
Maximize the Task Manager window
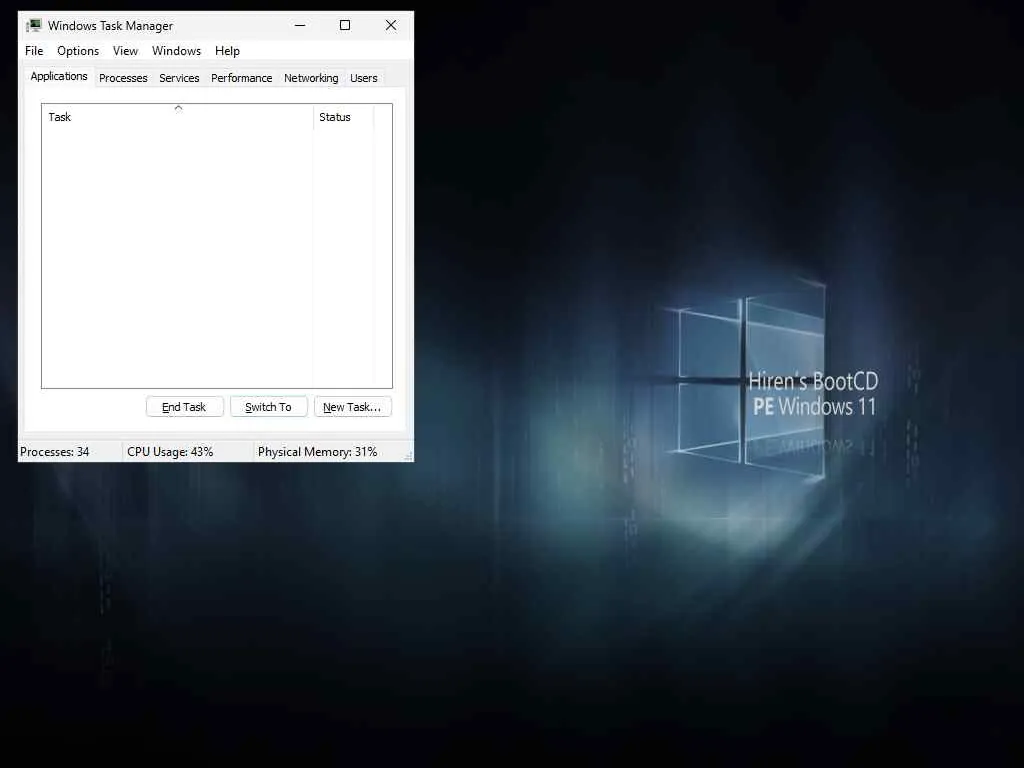coord(345,25)
